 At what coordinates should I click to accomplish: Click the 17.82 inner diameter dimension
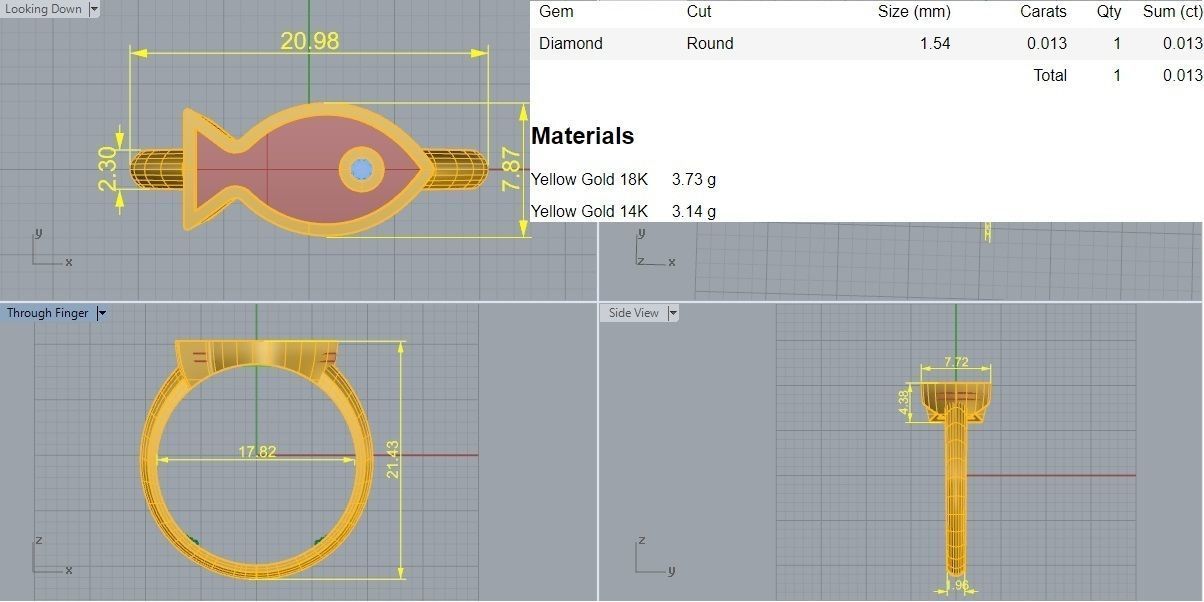pos(257,452)
